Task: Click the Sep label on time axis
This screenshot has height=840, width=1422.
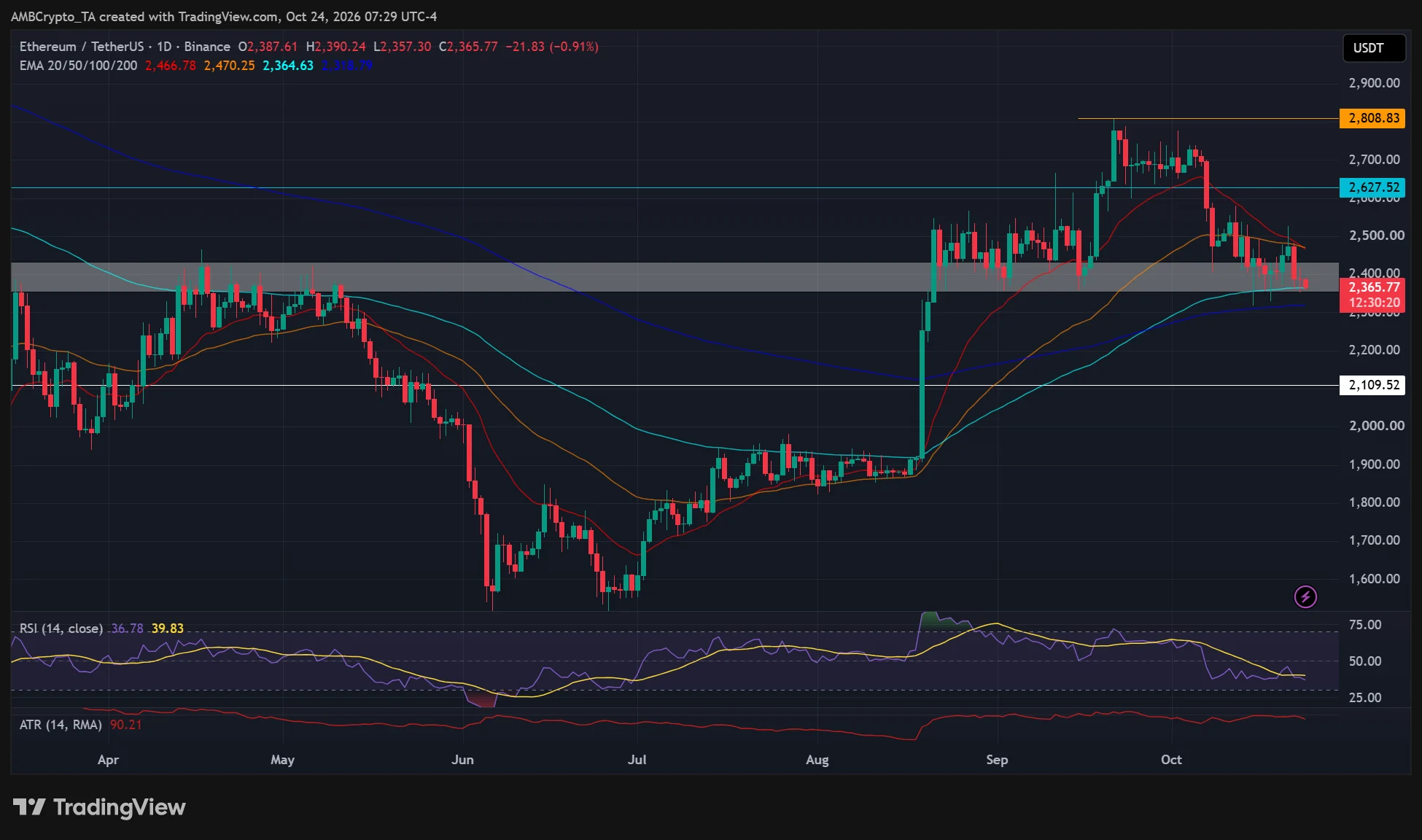Action: point(997,760)
